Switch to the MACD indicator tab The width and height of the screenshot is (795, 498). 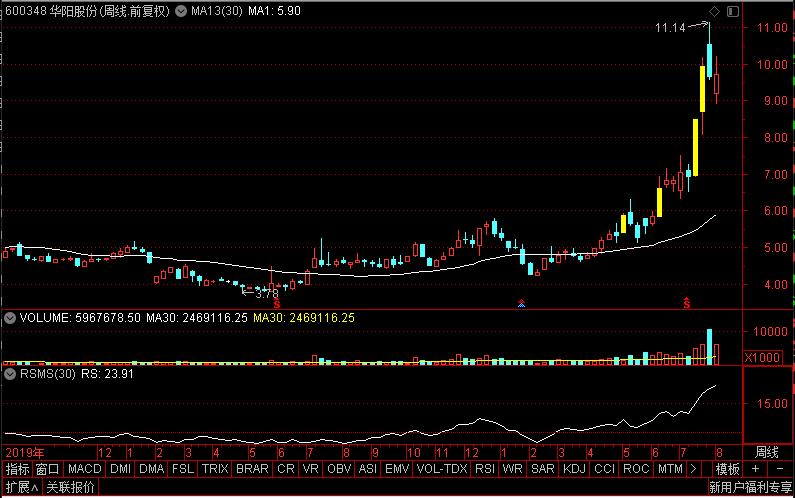[85, 469]
